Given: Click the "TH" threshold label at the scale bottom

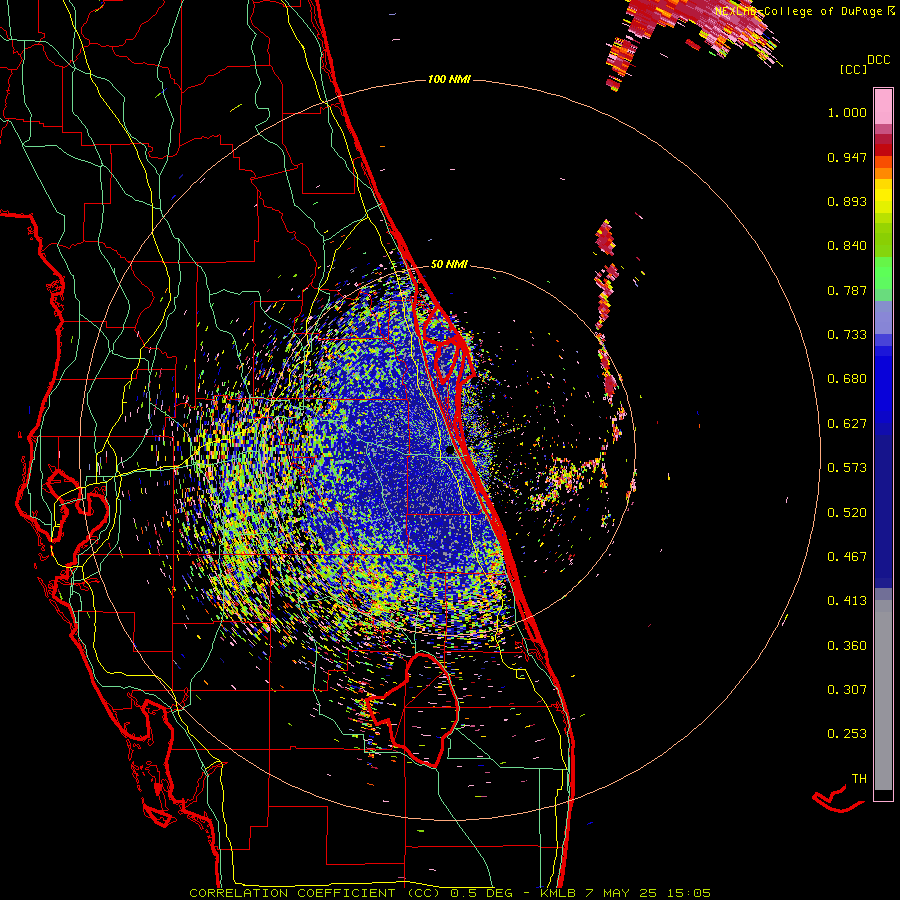Looking at the screenshot, I should [x=859, y=779].
